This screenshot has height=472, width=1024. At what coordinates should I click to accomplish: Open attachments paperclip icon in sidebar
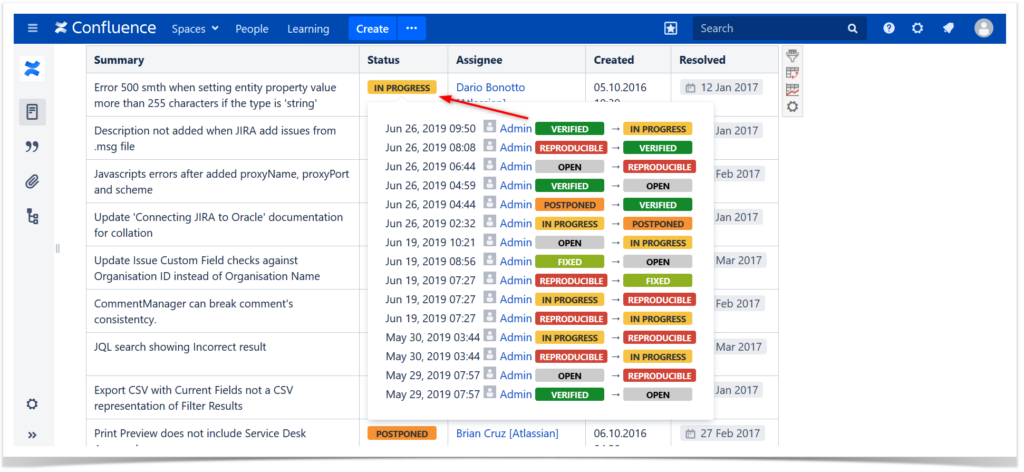(x=32, y=182)
